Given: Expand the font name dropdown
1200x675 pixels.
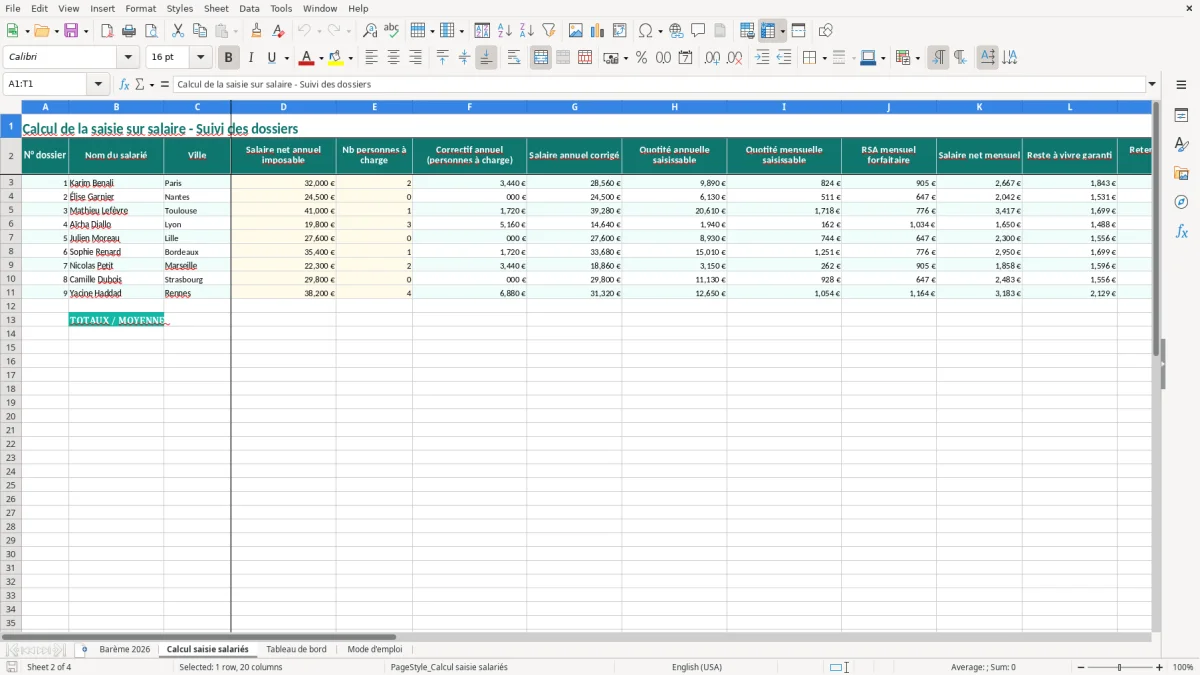Looking at the screenshot, I should point(128,58).
